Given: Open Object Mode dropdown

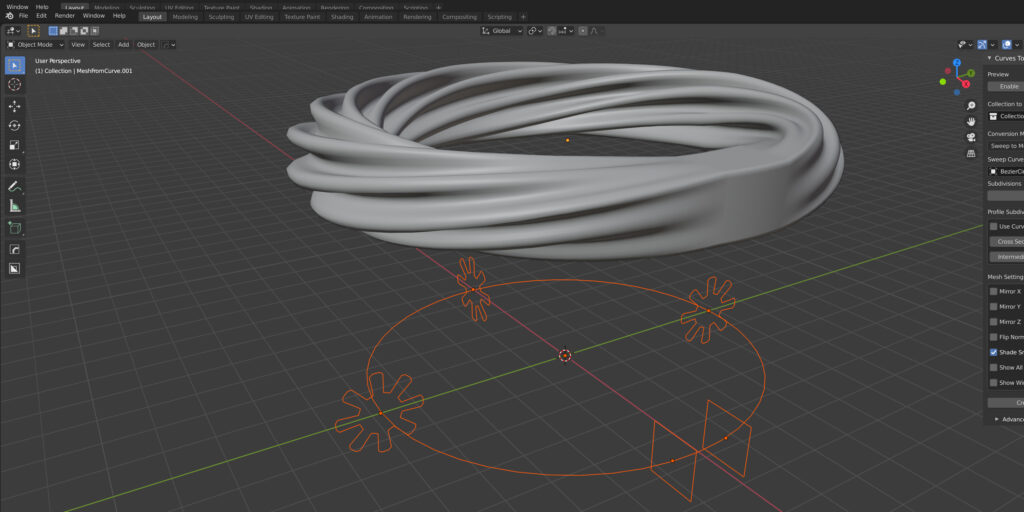Looking at the screenshot, I should click(x=36, y=44).
